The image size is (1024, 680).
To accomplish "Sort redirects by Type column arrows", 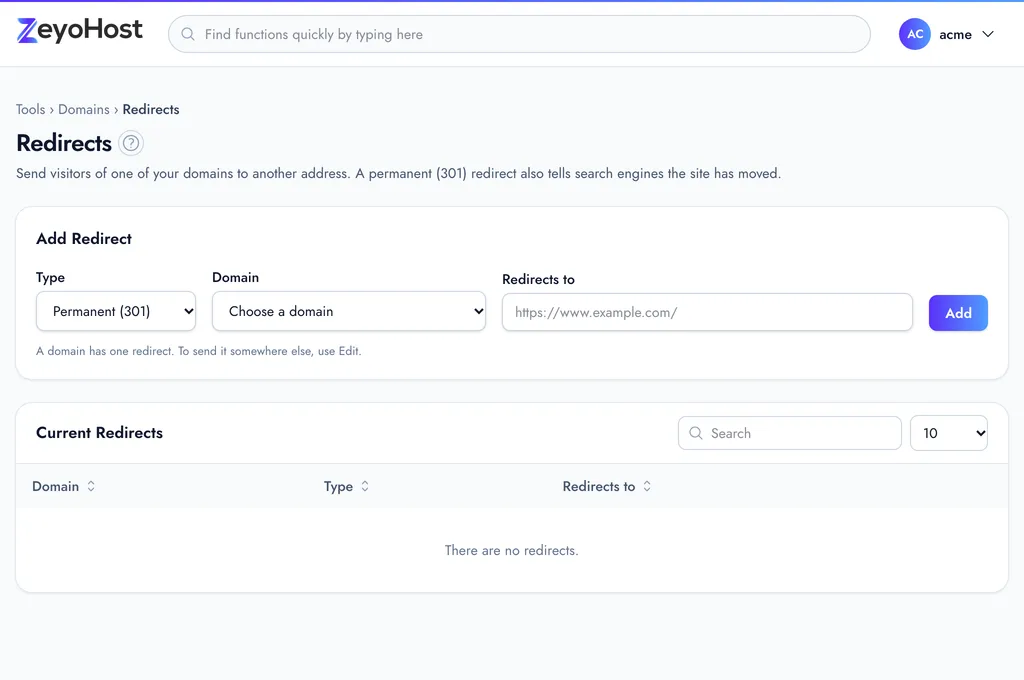I will (365, 486).
